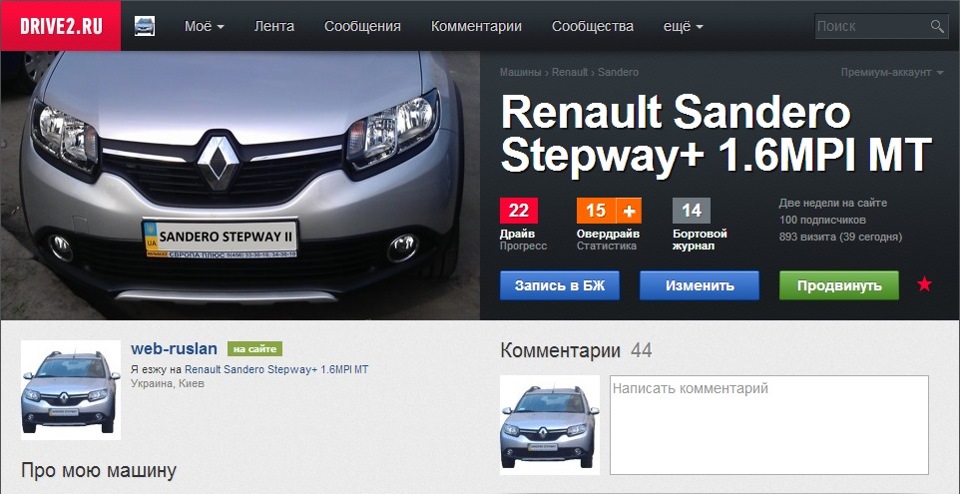Click the green Продвинуть button
The width and height of the screenshot is (960, 494).
pos(839,286)
